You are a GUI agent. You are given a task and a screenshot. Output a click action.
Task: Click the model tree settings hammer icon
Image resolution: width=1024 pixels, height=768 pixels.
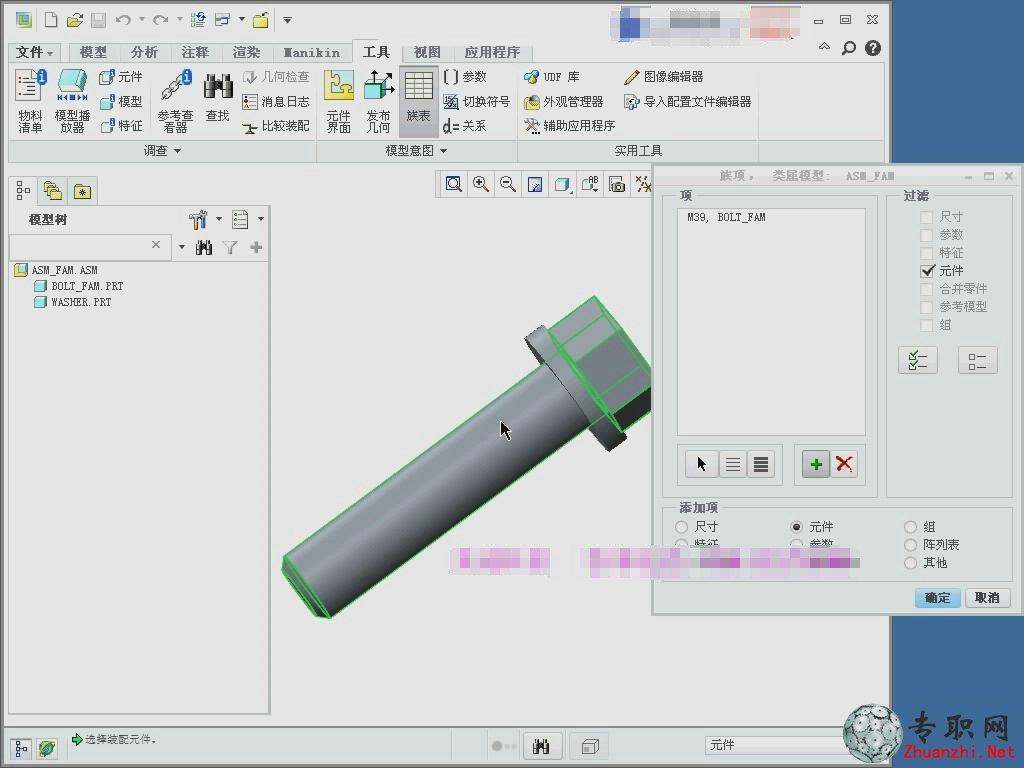coord(197,219)
